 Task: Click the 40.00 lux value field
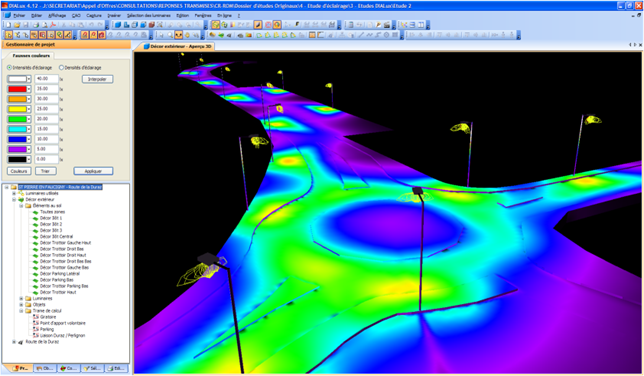[x=46, y=78]
